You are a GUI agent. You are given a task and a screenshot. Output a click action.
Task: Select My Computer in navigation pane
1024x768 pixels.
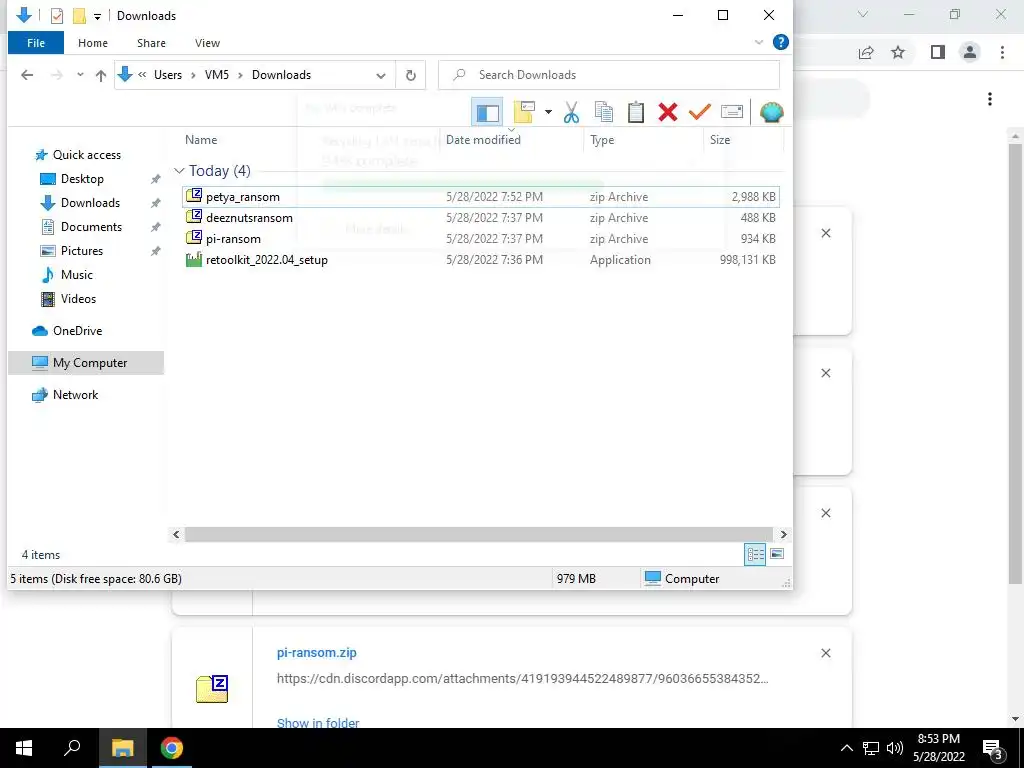pyautogui.click(x=86, y=363)
